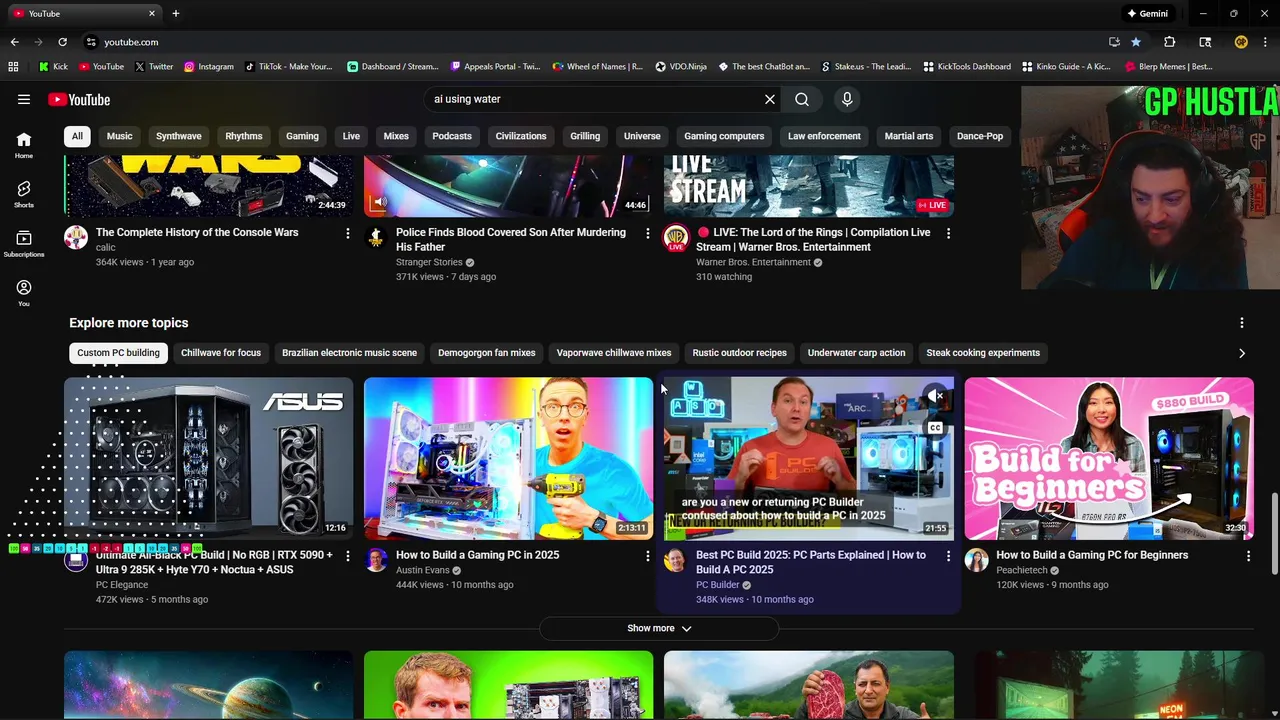1280x720 pixels.
Task: Open the Peachietech channel link
Action: tap(1021, 570)
